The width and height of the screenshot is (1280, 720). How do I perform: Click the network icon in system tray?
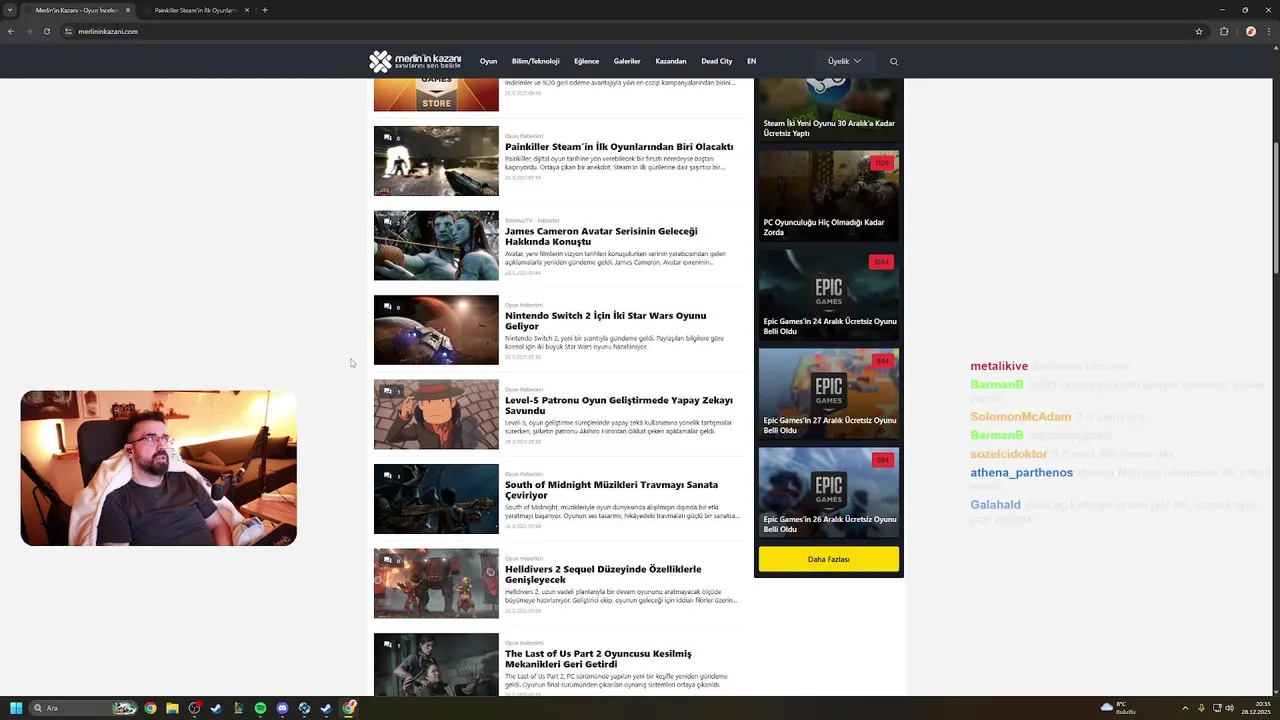click(1216, 708)
